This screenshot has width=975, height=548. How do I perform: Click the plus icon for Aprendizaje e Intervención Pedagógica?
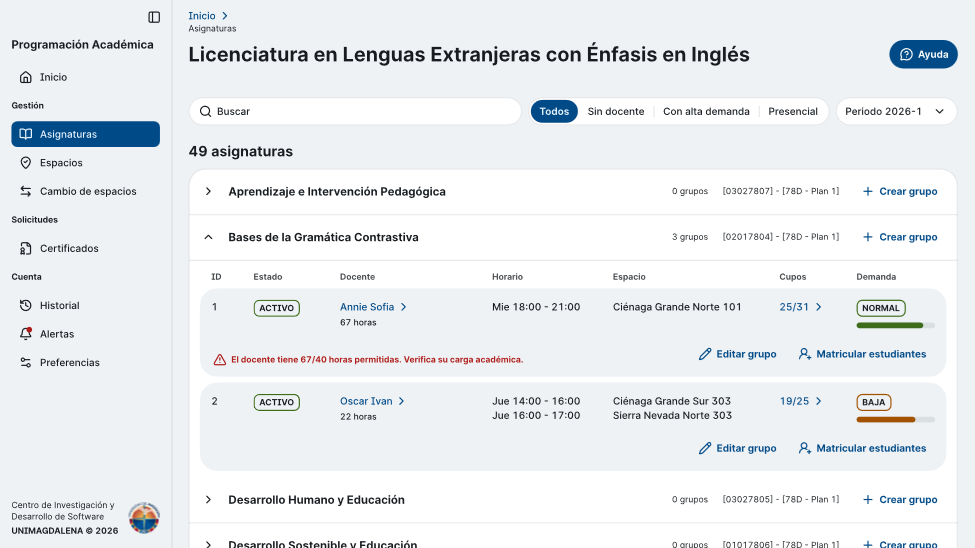[x=867, y=191]
